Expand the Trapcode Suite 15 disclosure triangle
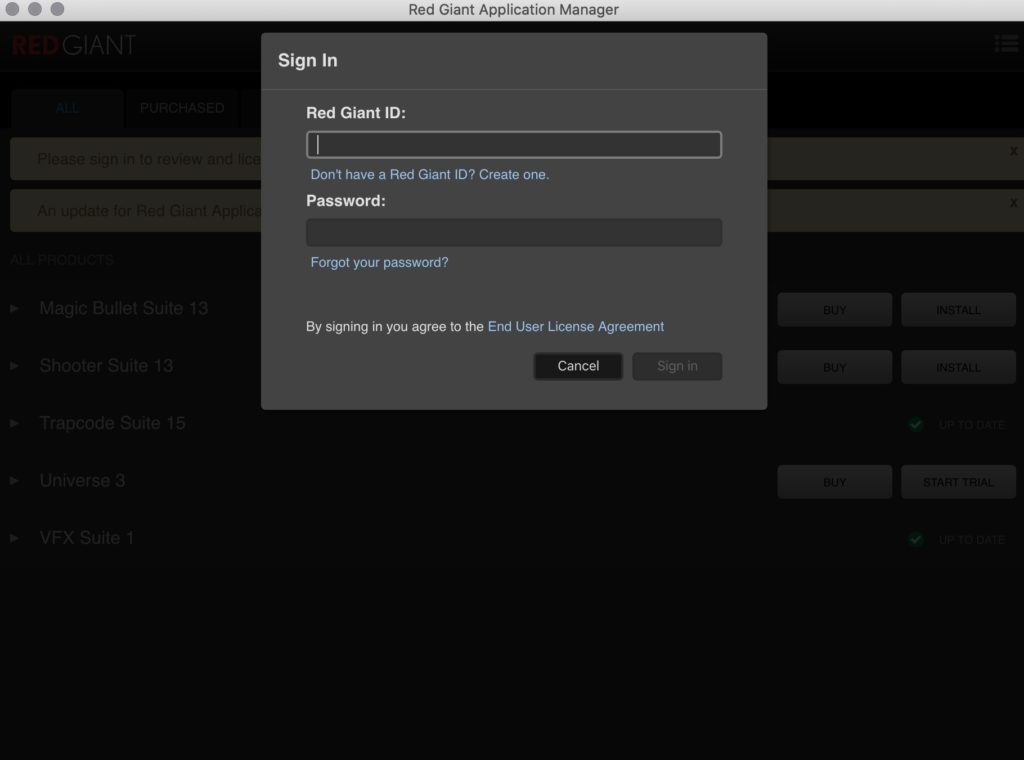Viewport: 1024px width, 760px height. click(15, 423)
